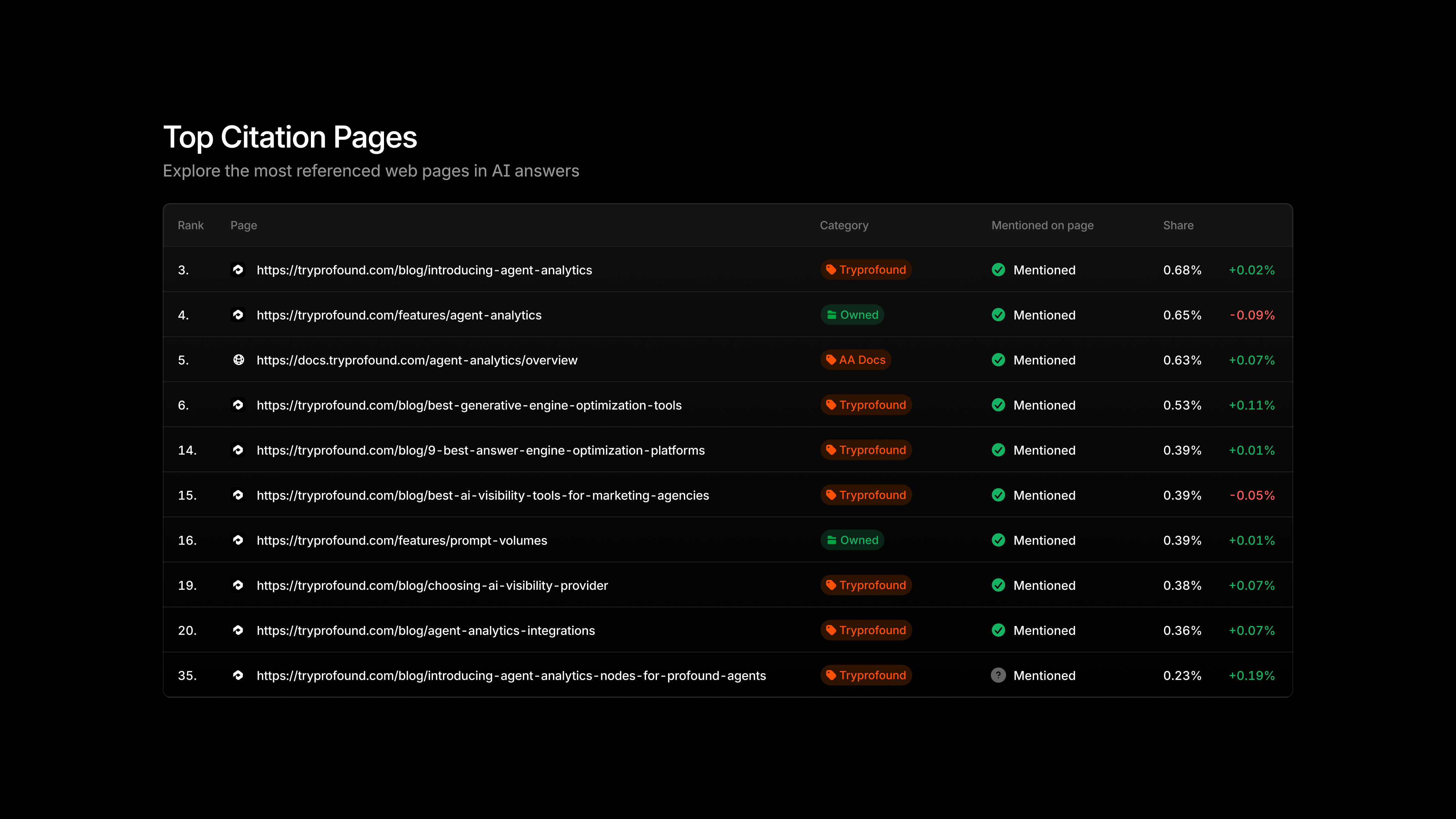Image resolution: width=1456 pixels, height=819 pixels.
Task: Click globe icon beside docs.tryprofound.com URL
Action: 239,360
